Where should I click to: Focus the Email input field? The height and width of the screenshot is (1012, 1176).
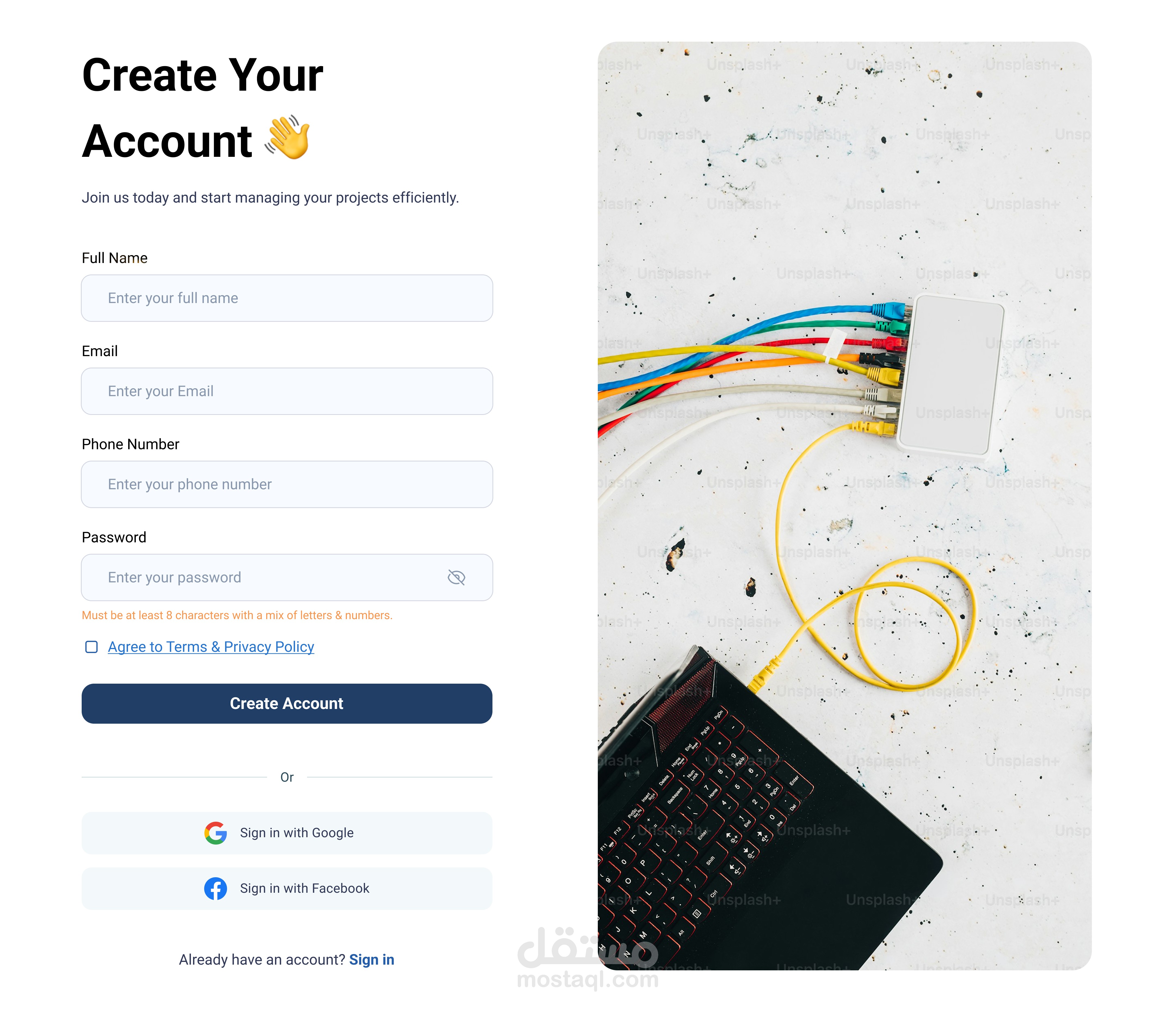(287, 391)
